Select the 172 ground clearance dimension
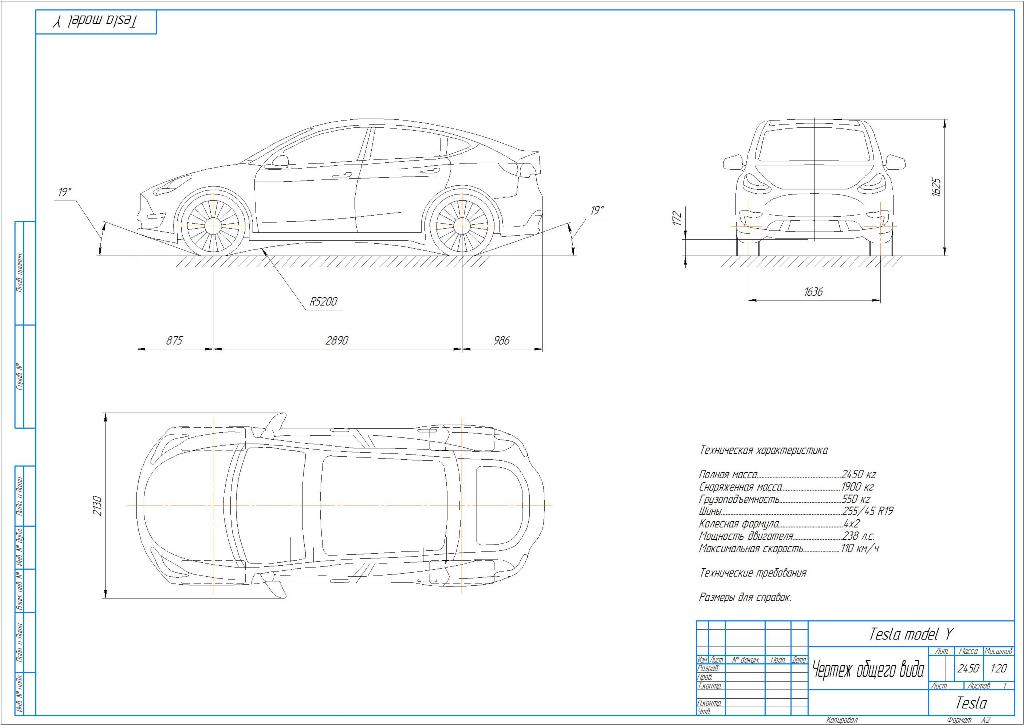Image resolution: width=1024 pixels, height=725 pixels. tap(677, 218)
